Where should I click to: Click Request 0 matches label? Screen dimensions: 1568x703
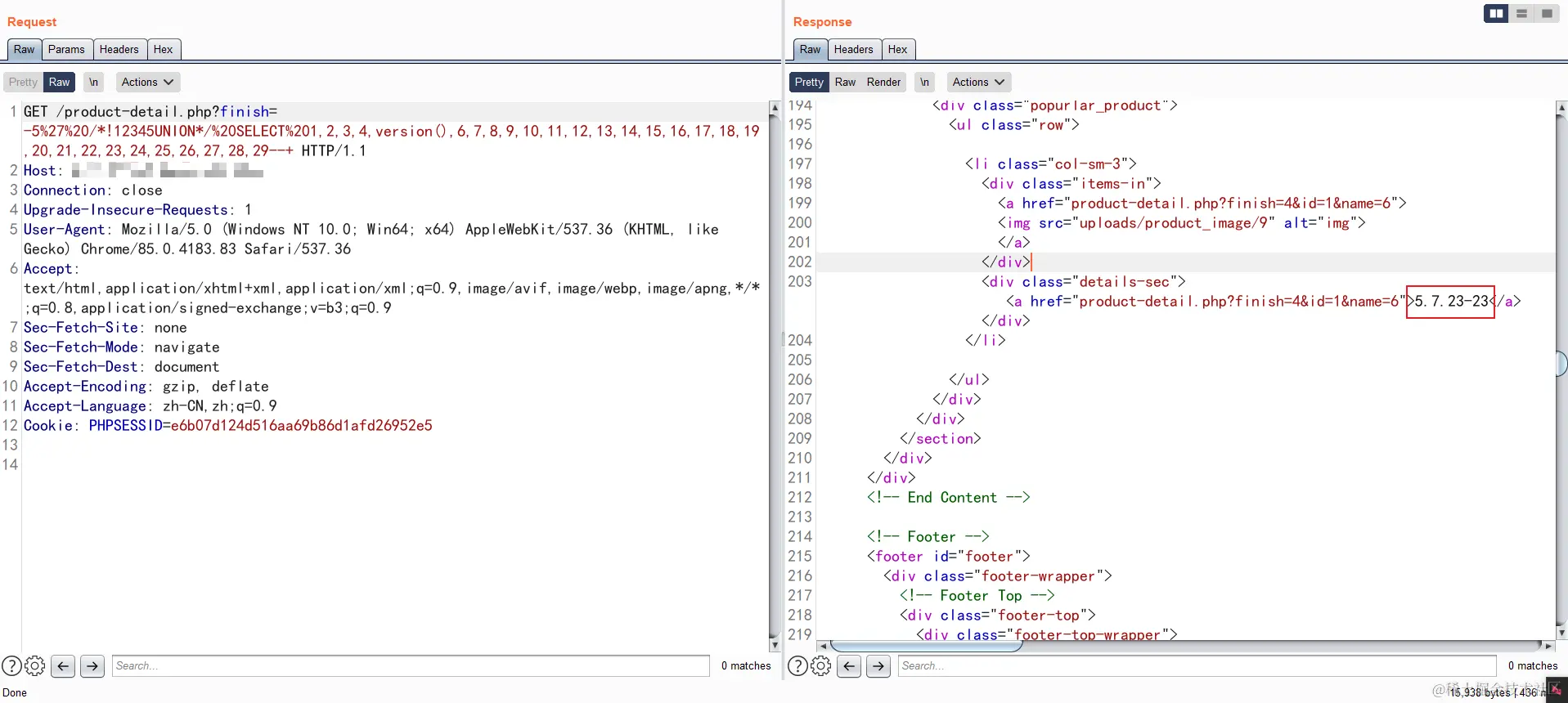click(746, 666)
